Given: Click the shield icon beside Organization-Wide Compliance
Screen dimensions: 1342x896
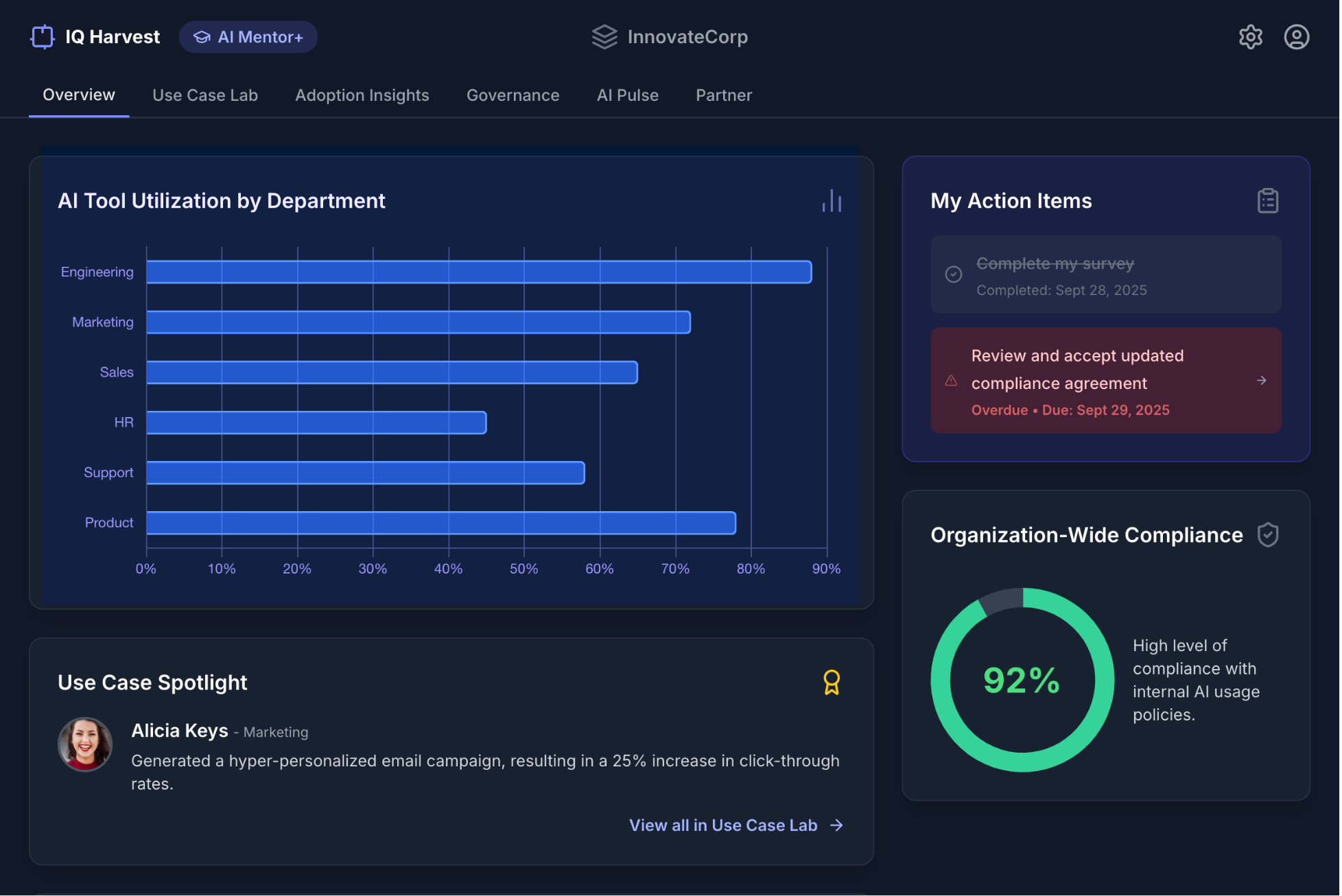Looking at the screenshot, I should pyautogui.click(x=1267, y=535).
